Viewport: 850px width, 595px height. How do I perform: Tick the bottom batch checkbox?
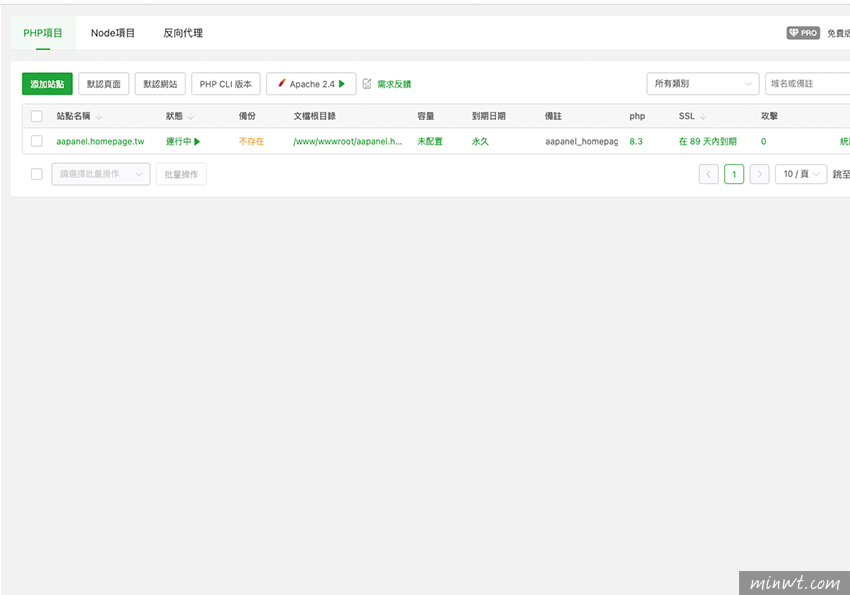pos(37,174)
